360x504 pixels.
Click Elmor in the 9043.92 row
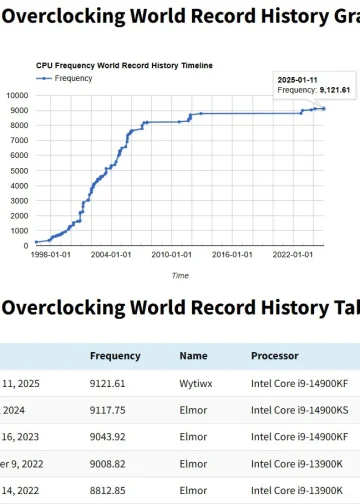coord(193,437)
